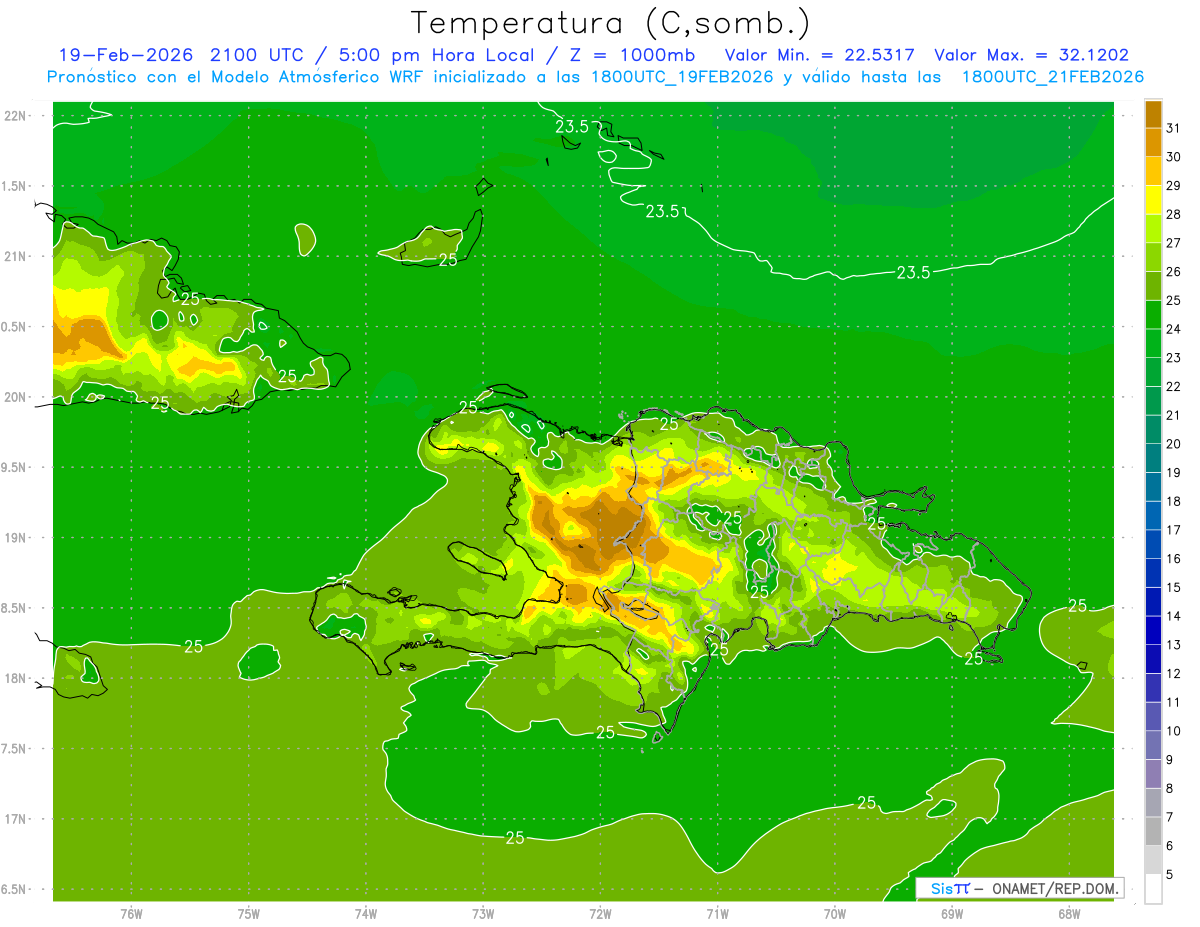The height and width of the screenshot is (927, 1200).
Task: Click the "75W" longitude label
Action: pyautogui.click(x=248, y=912)
